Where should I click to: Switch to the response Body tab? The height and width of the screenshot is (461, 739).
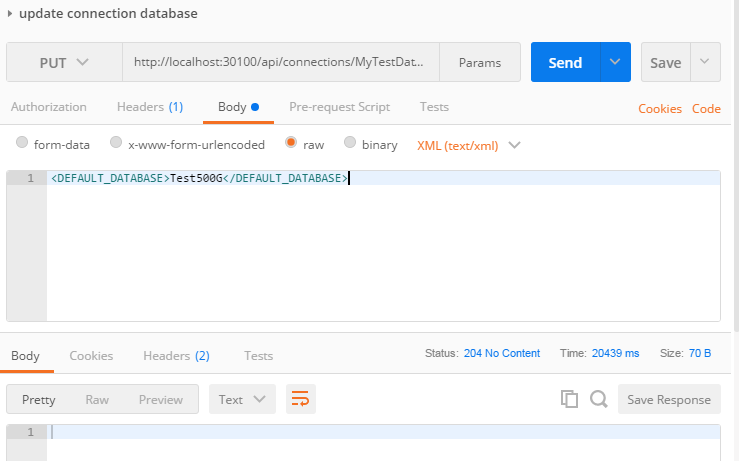click(26, 356)
